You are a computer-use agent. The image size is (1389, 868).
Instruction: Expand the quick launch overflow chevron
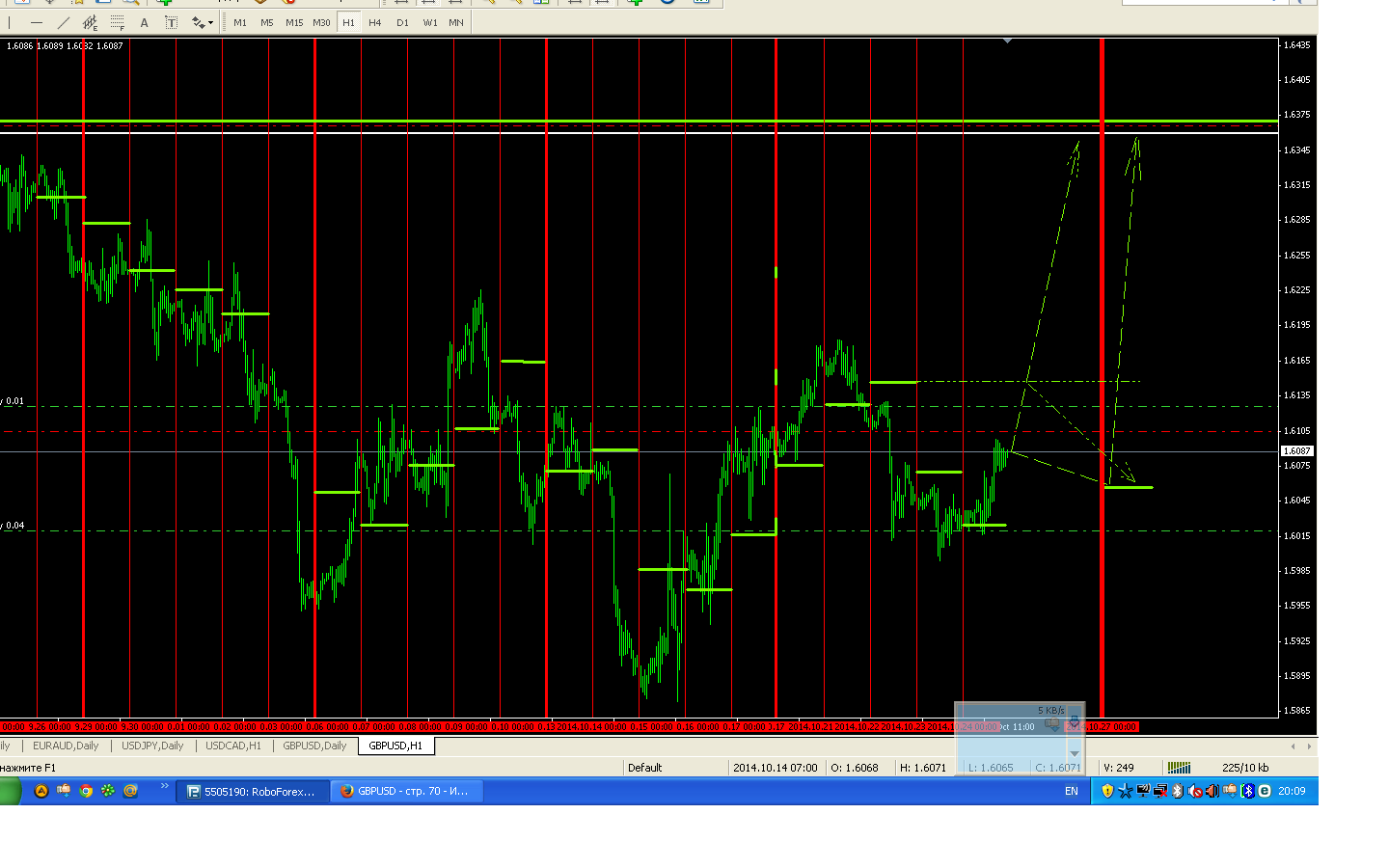[165, 787]
